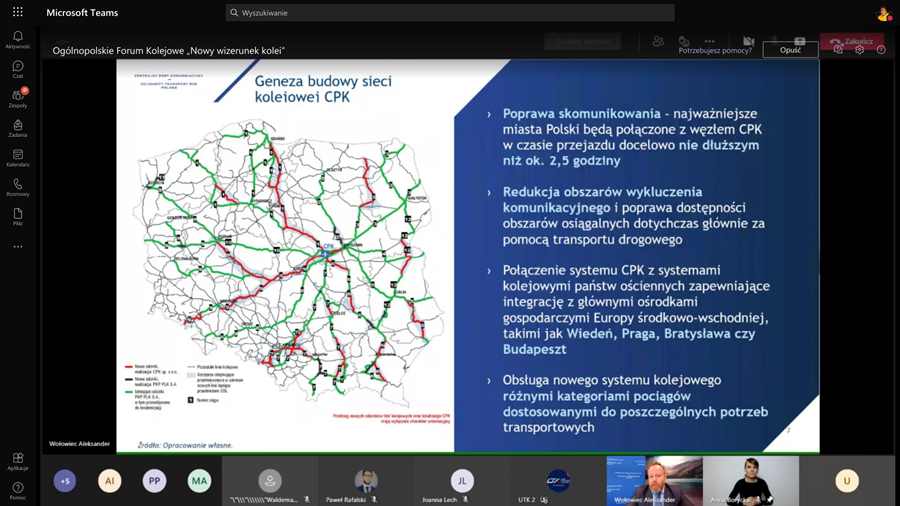Open the profile avatar at top right
The image size is (900, 506).
[883, 14]
